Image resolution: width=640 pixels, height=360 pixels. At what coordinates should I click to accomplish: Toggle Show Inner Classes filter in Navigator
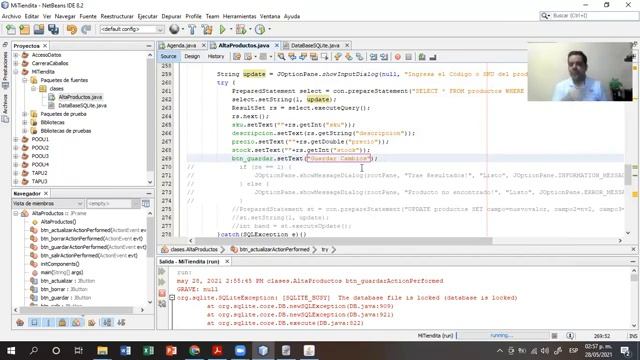tap(76, 322)
